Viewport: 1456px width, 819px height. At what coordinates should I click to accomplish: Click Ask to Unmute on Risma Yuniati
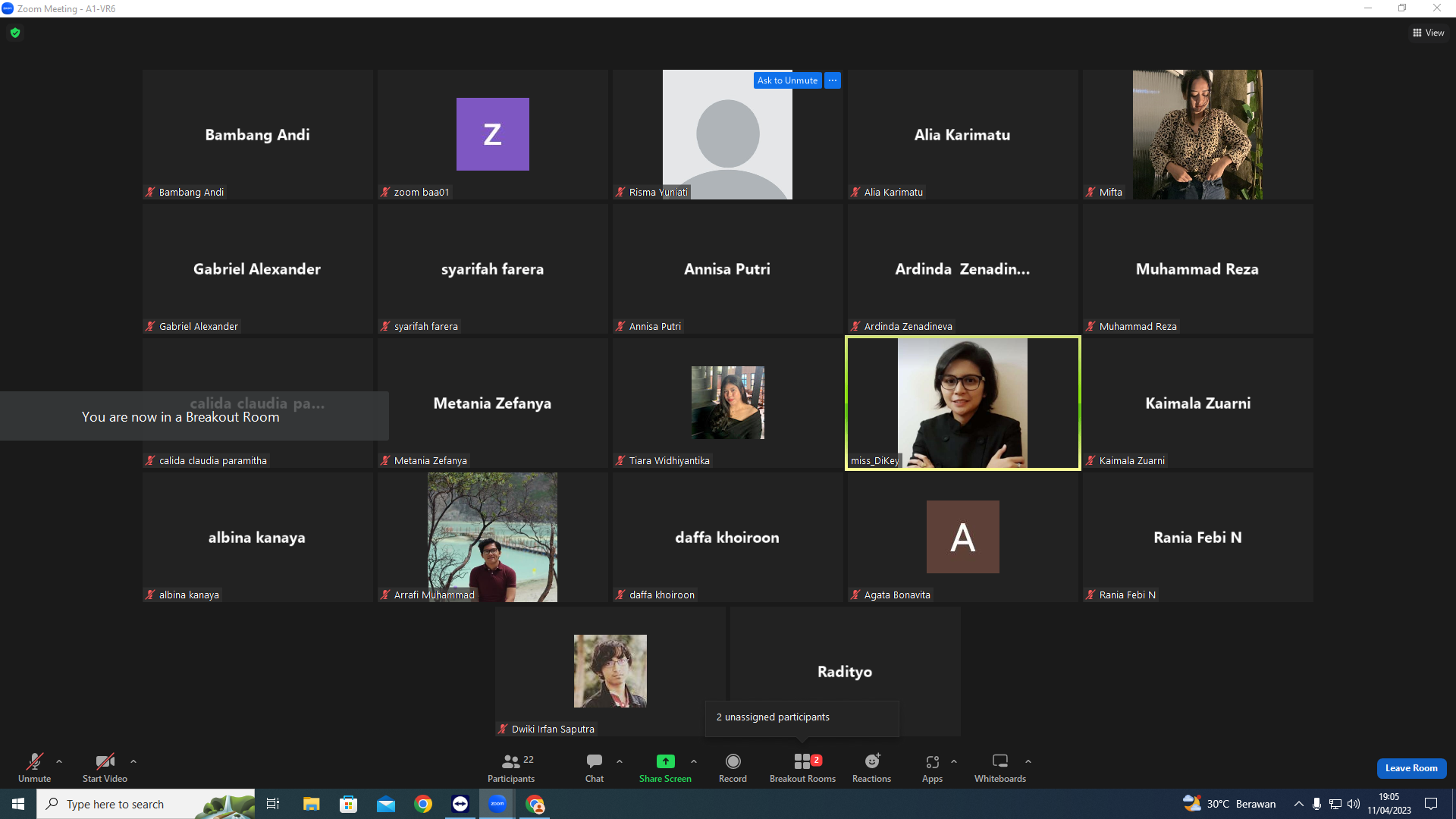[787, 80]
